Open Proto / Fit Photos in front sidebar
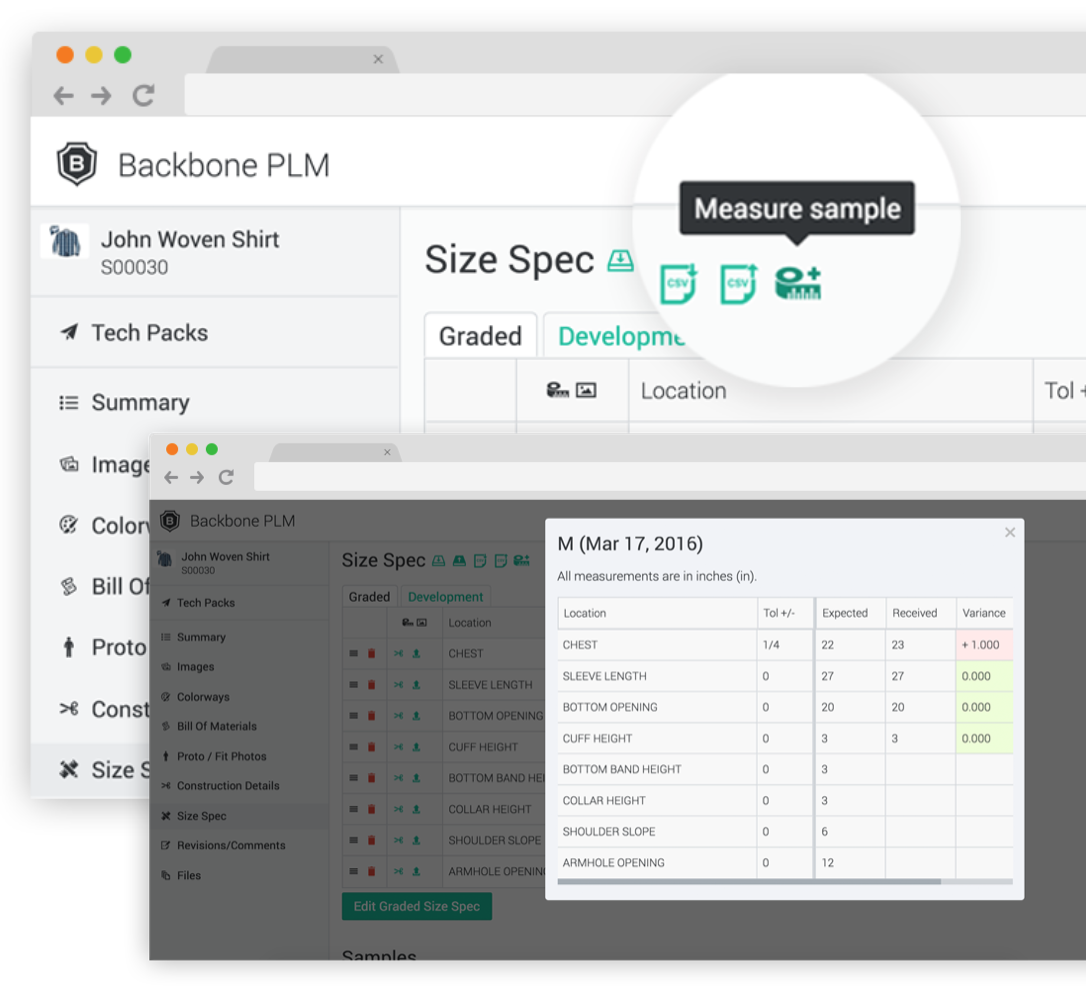1086x1002 pixels. point(239,756)
